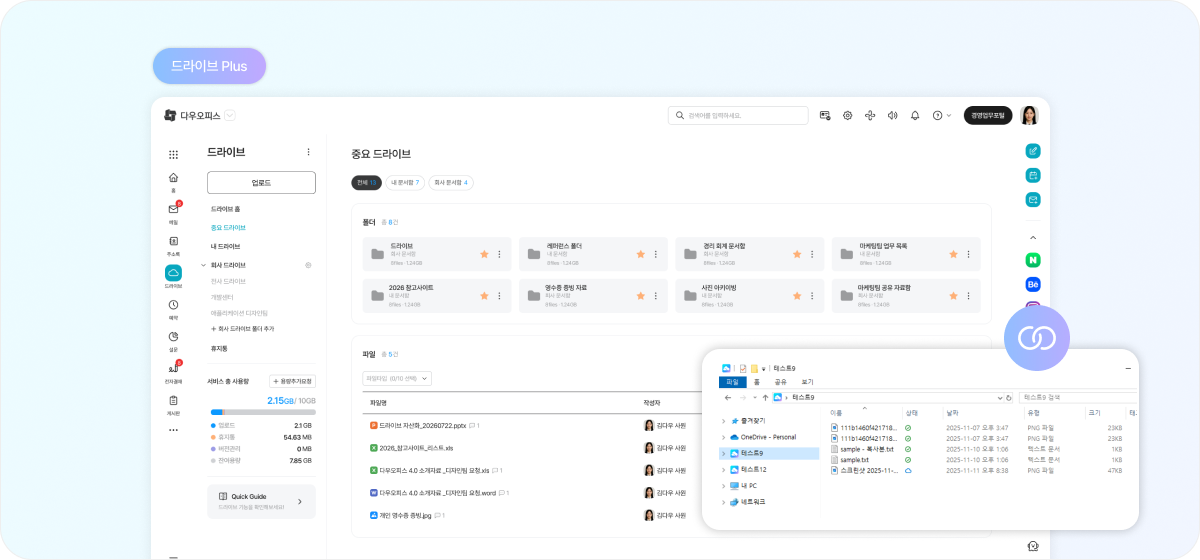Click the announcement speaker icon
The width and height of the screenshot is (1200, 560).
(892, 116)
